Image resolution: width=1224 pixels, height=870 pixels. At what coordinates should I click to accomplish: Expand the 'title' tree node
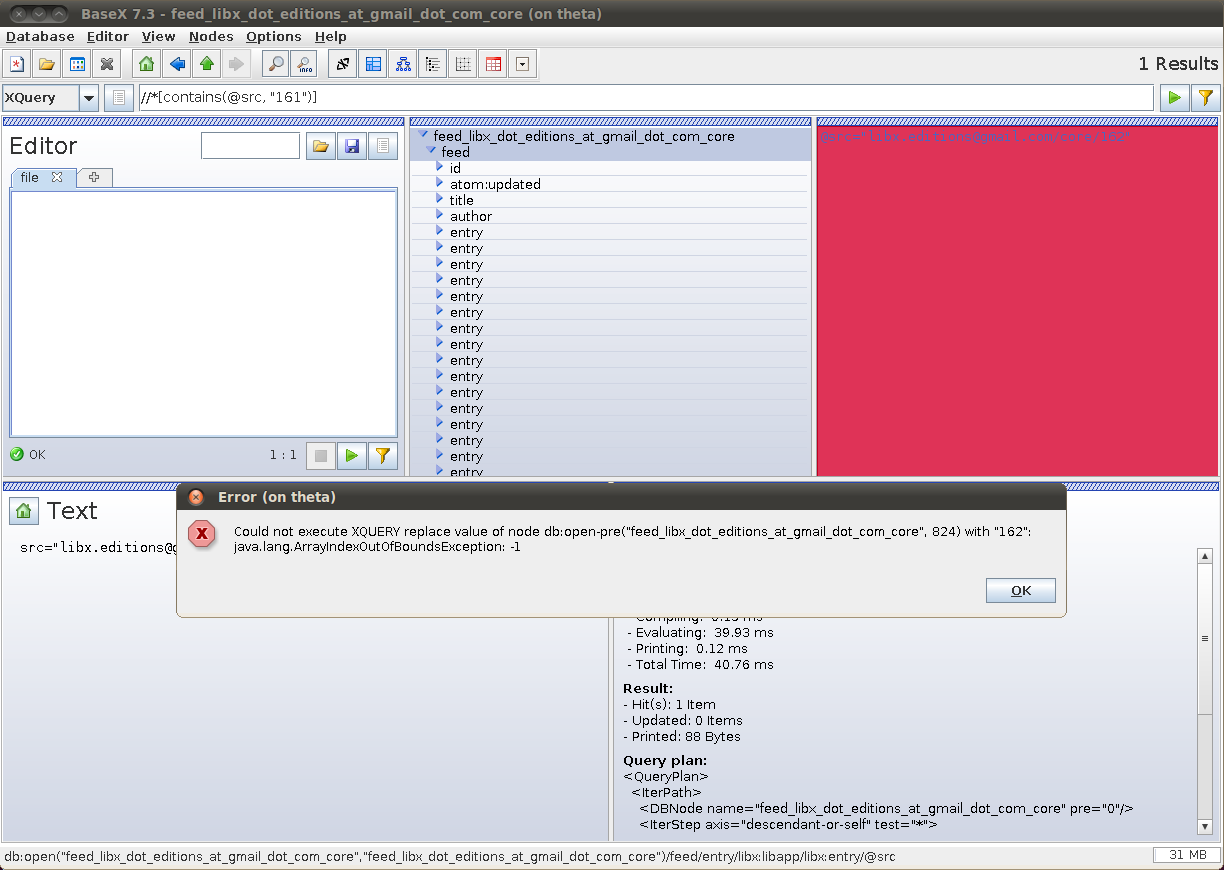click(x=440, y=200)
